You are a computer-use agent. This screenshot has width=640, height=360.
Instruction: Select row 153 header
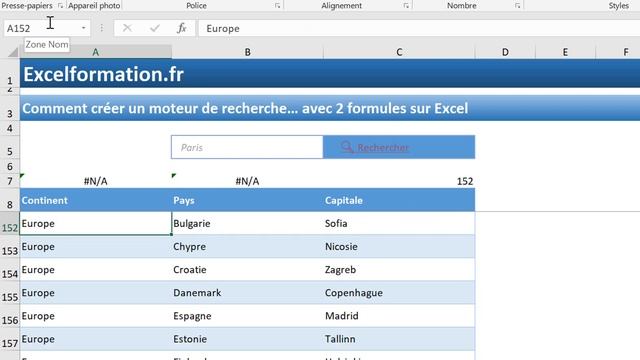[x=10, y=247]
